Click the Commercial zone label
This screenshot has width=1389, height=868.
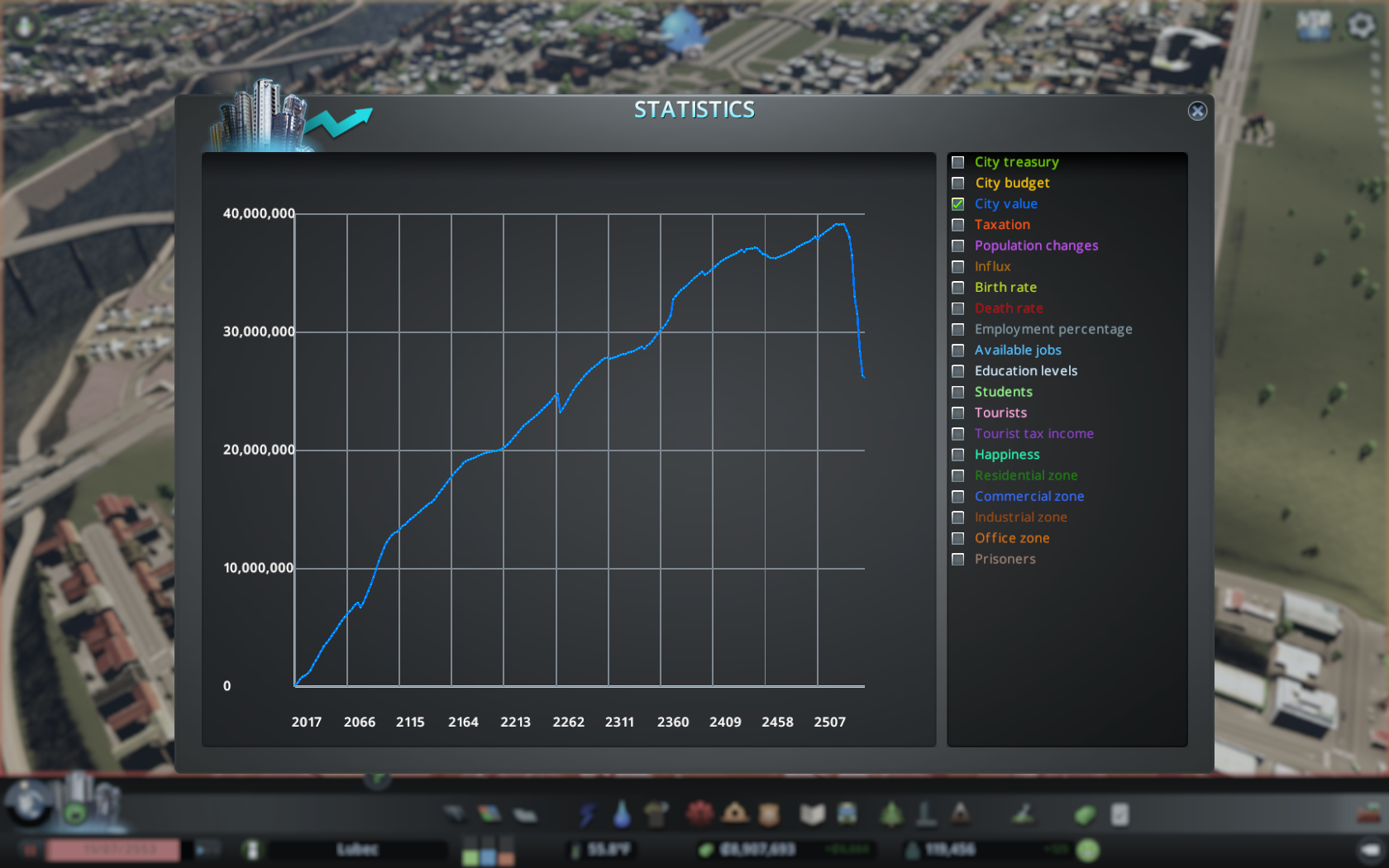tap(1029, 496)
